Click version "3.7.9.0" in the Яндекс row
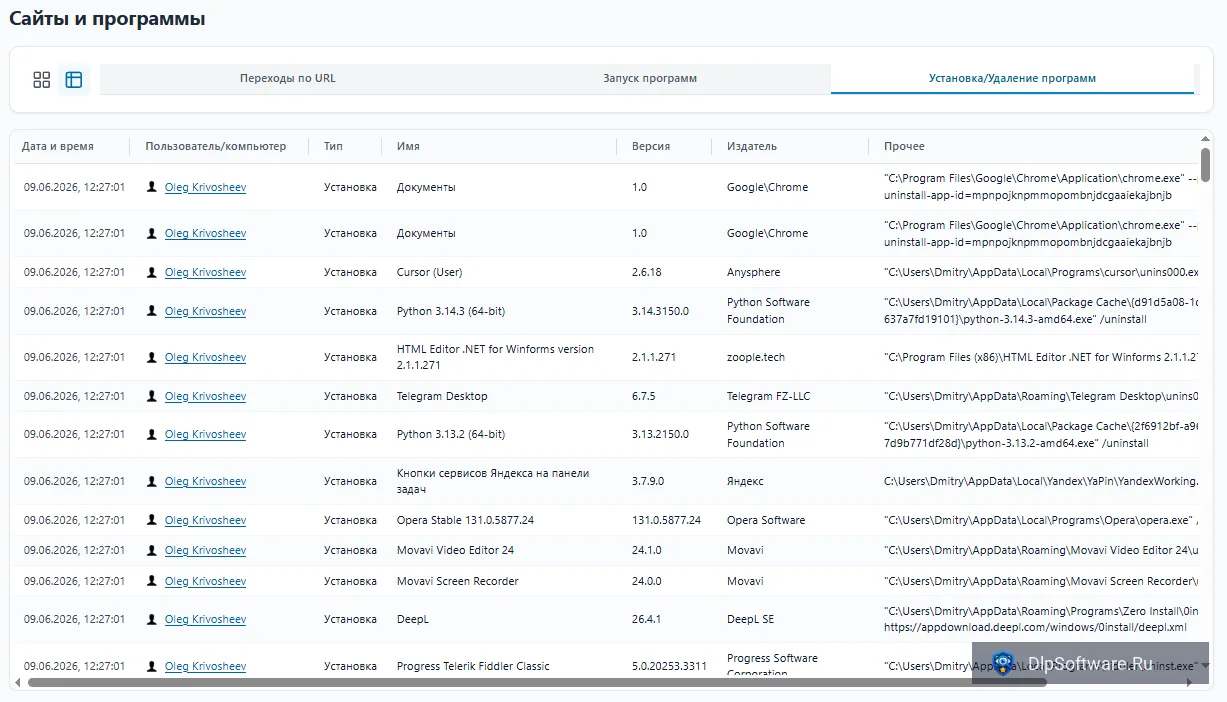 649,481
